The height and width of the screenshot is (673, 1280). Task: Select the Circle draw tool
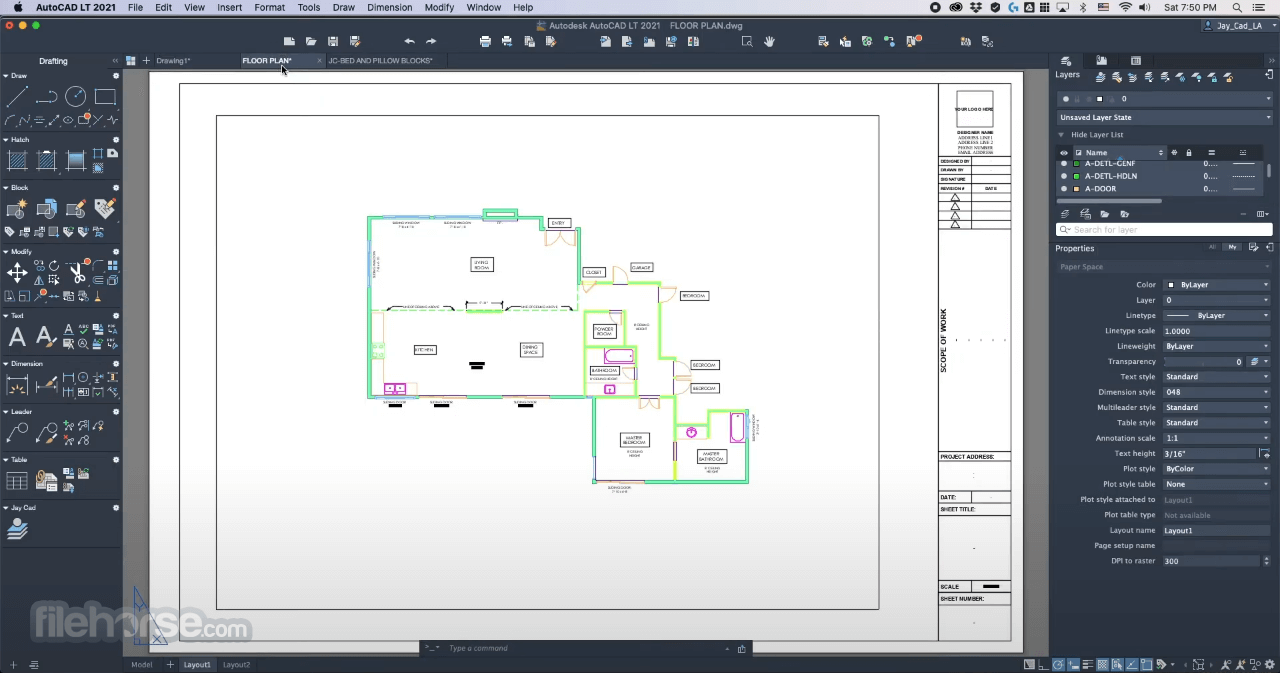pyautogui.click(x=76, y=97)
